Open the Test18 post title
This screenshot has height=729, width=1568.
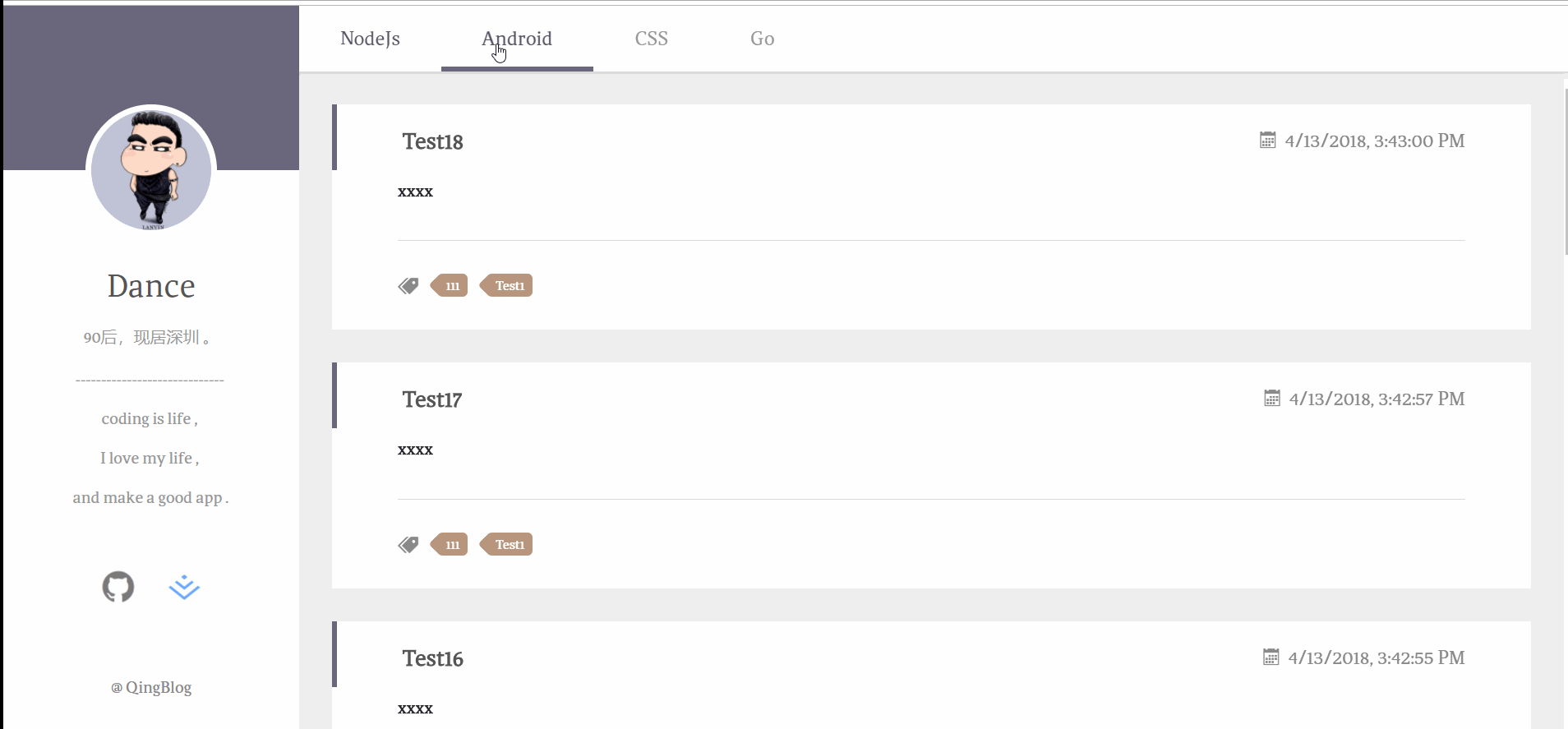pyautogui.click(x=433, y=141)
